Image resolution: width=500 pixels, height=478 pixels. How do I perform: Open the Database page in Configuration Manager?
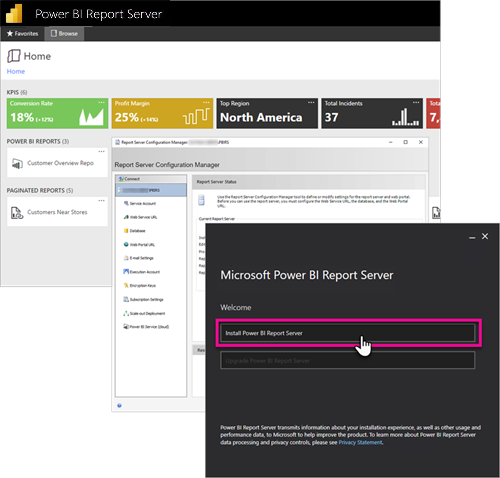click(134, 231)
